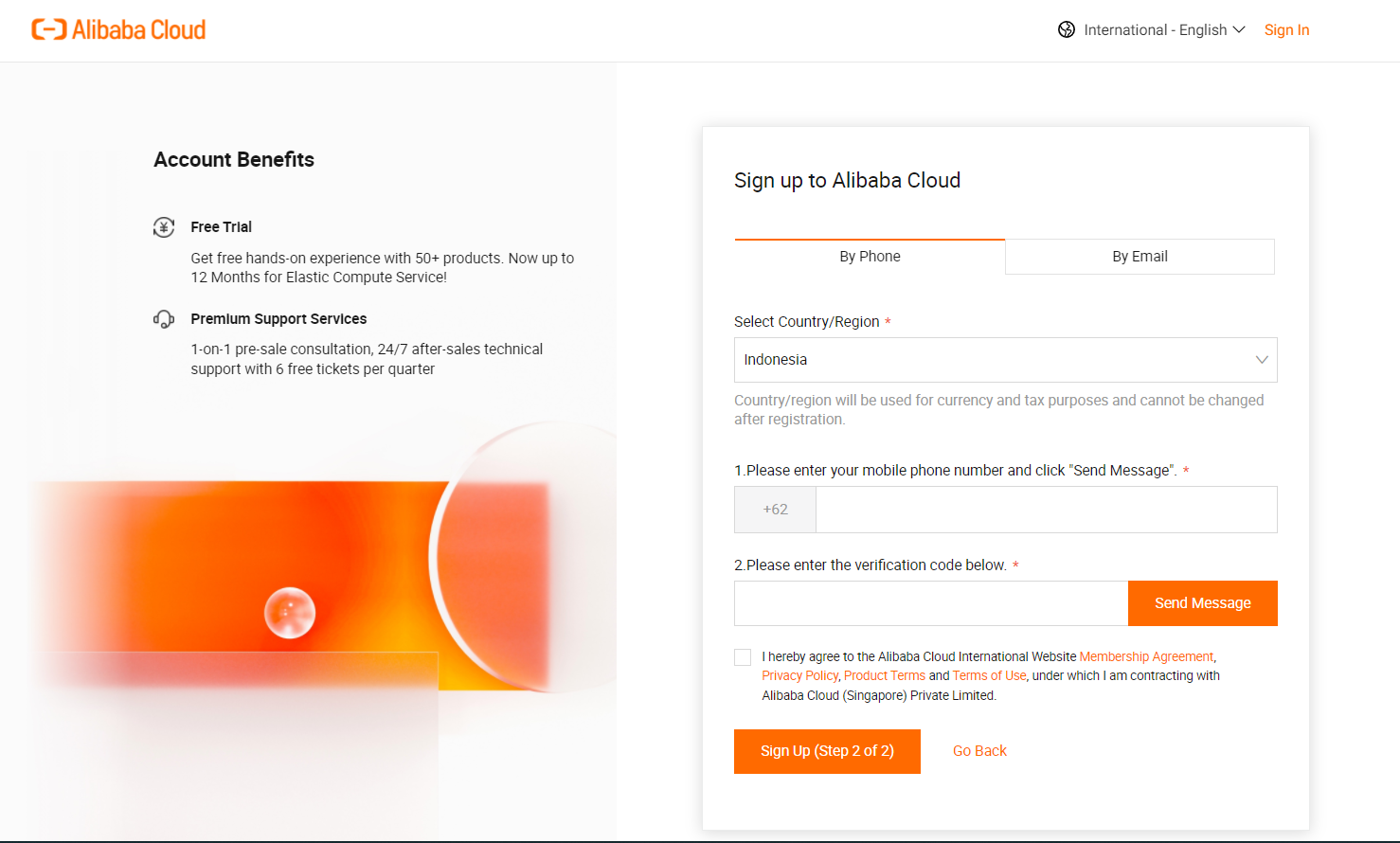Click the mobile phone number instruction label

click(x=955, y=471)
